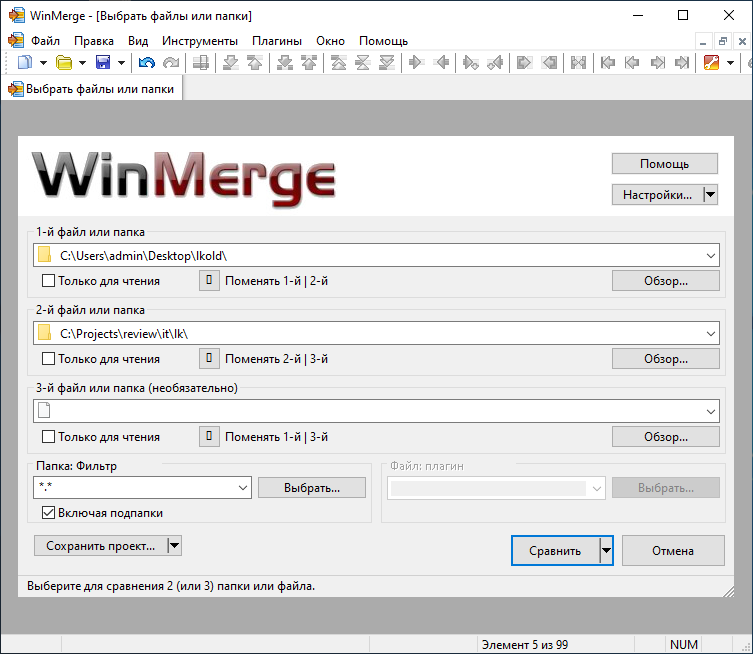The height and width of the screenshot is (654, 753).
Task: Open the 'Плагины' menu
Action: pos(277,41)
